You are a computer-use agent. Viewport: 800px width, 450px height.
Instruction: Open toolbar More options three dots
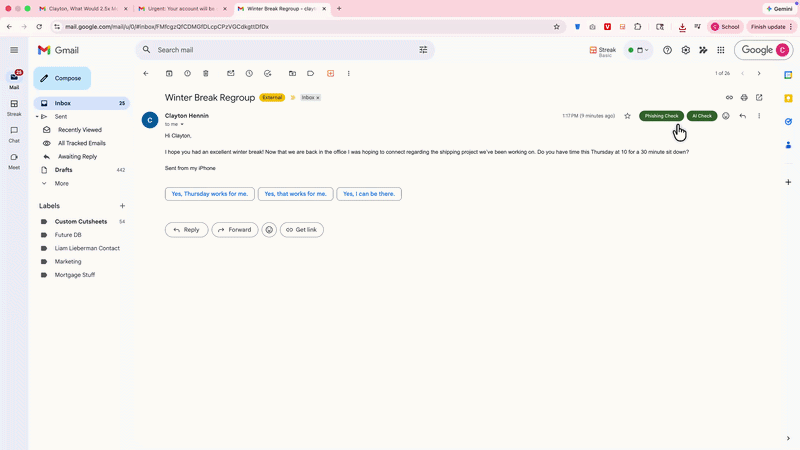click(x=348, y=73)
